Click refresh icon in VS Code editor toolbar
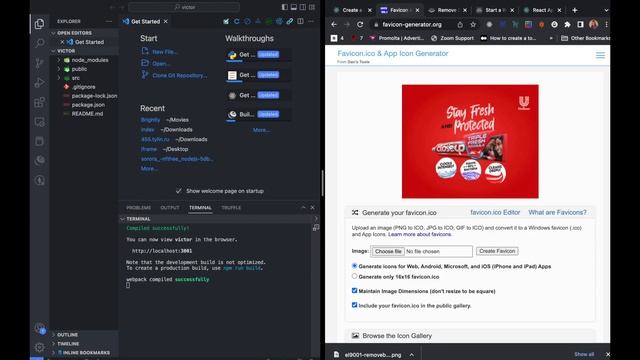The height and width of the screenshot is (360, 640). 237,21
